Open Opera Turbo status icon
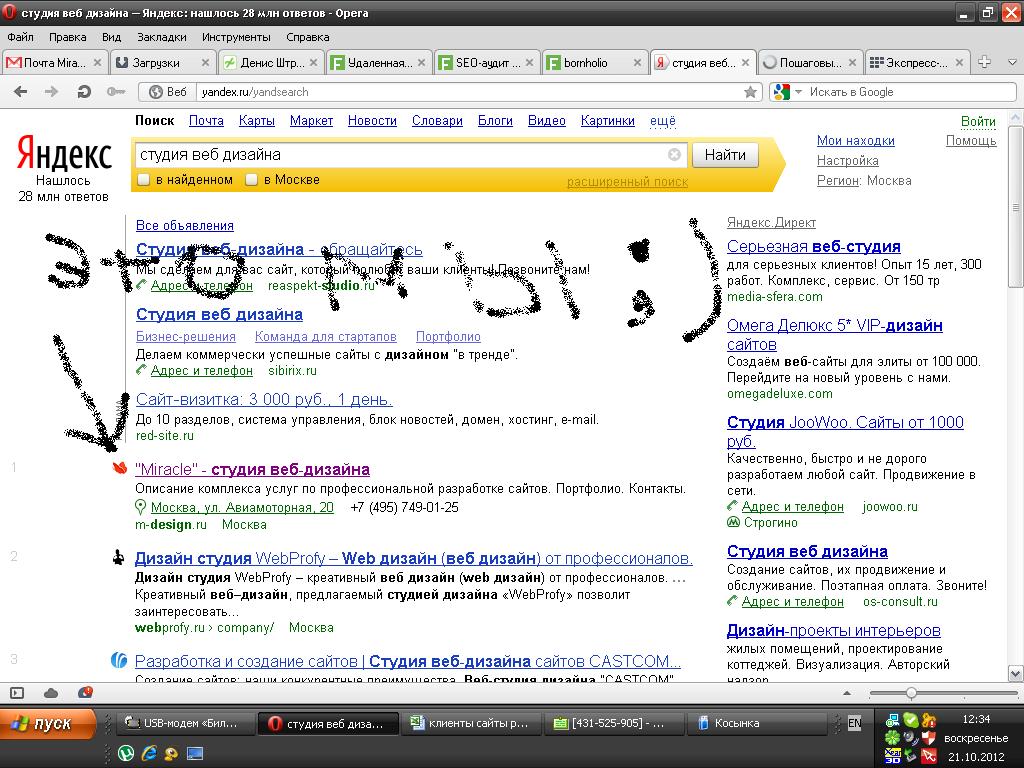 85,692
